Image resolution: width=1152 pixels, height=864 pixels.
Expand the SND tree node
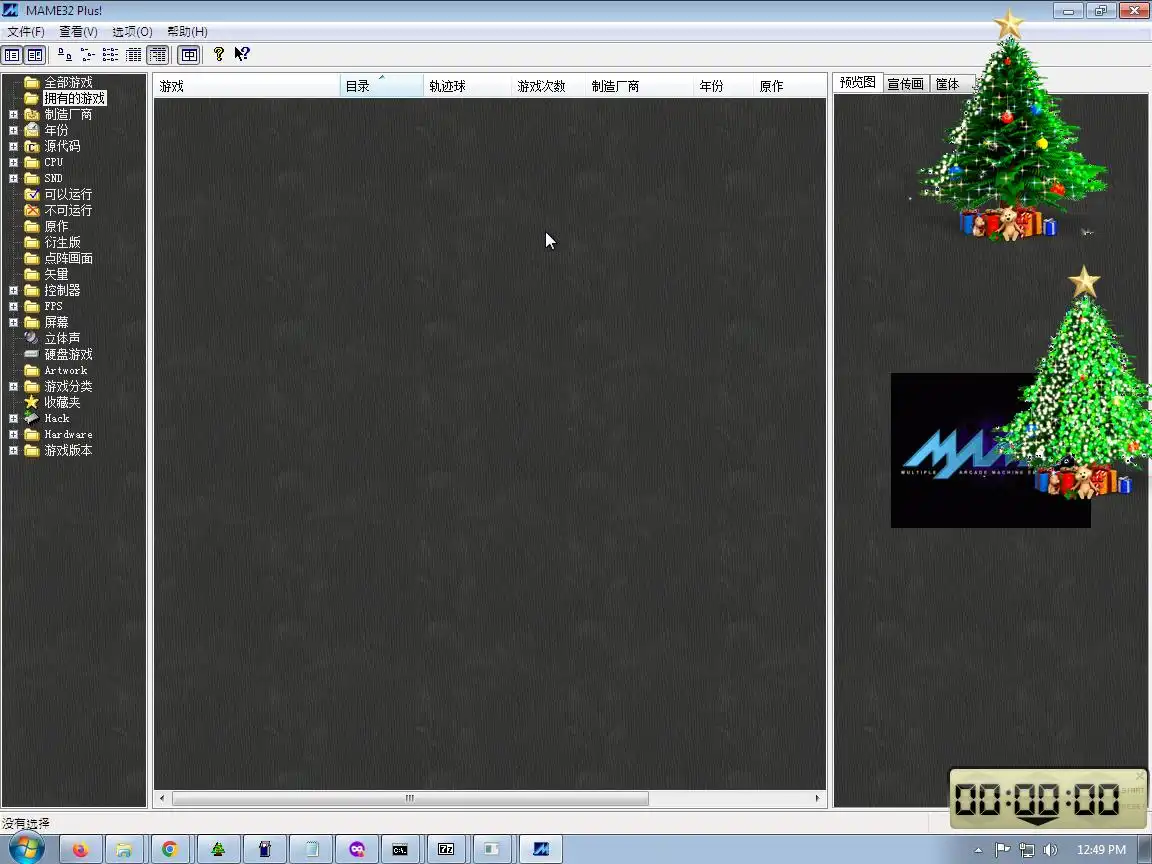coord(13,179)
